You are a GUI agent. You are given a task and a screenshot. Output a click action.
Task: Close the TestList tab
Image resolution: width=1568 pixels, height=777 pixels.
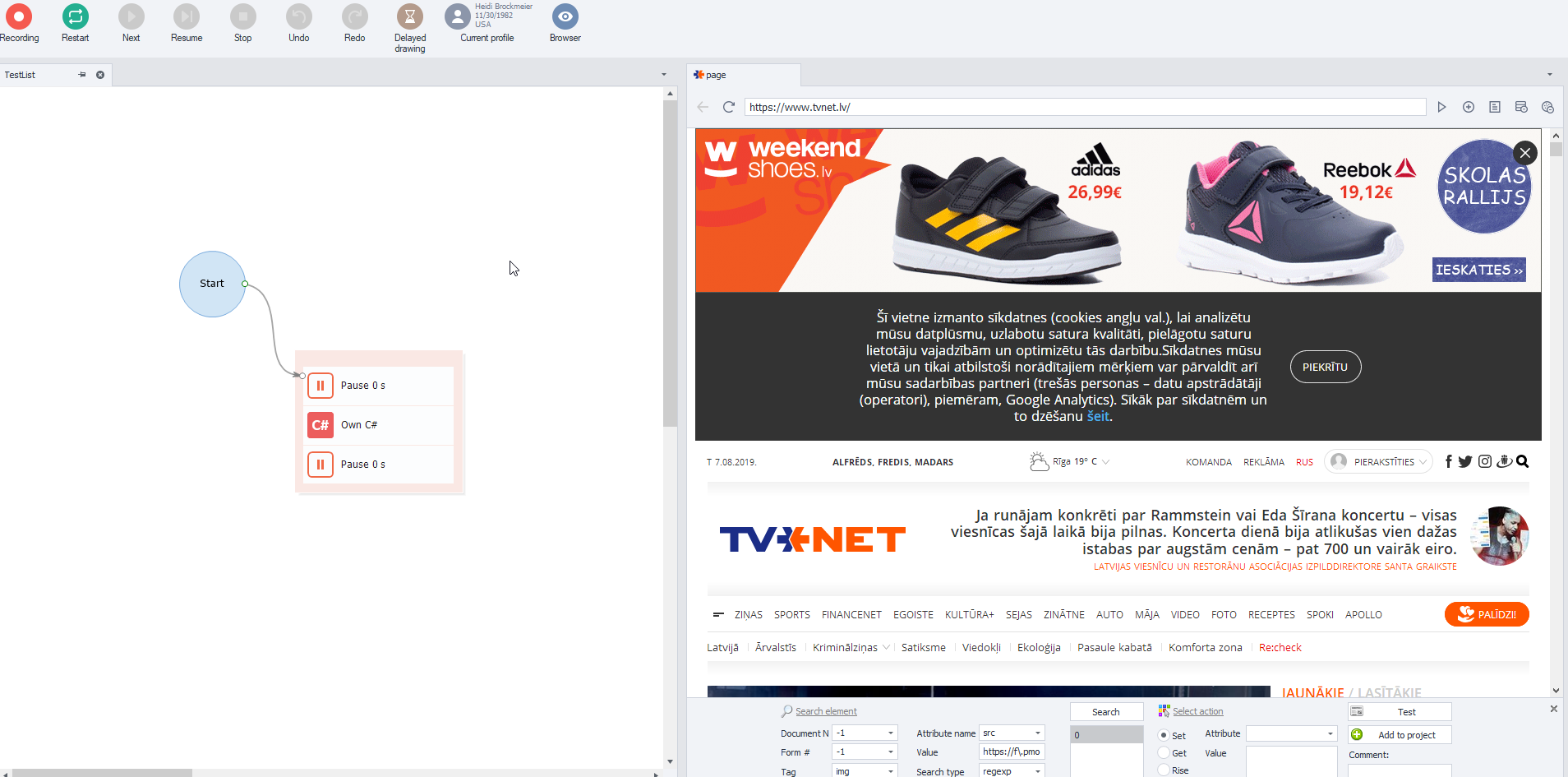coord(100,75)
